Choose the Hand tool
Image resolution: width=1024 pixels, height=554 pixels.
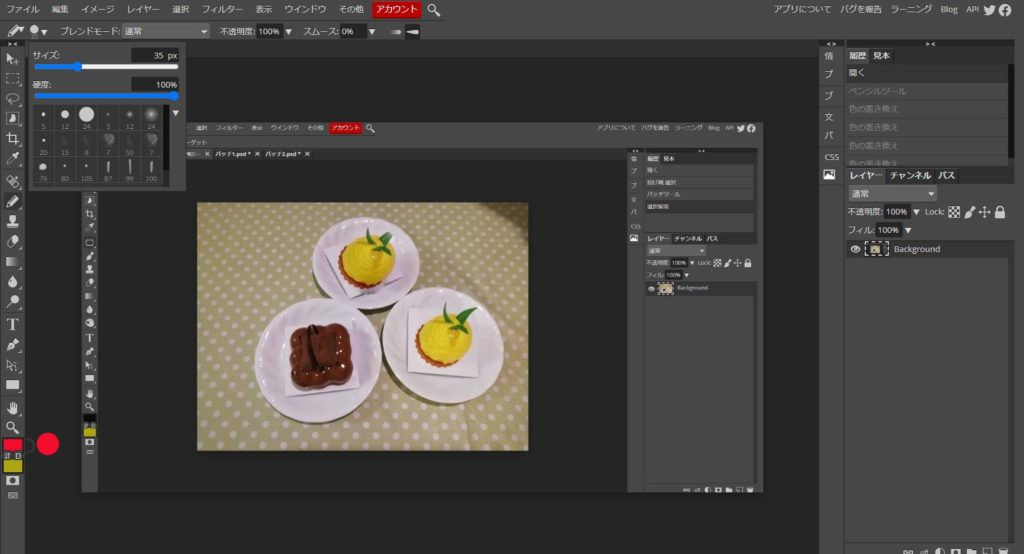[13, 408]
